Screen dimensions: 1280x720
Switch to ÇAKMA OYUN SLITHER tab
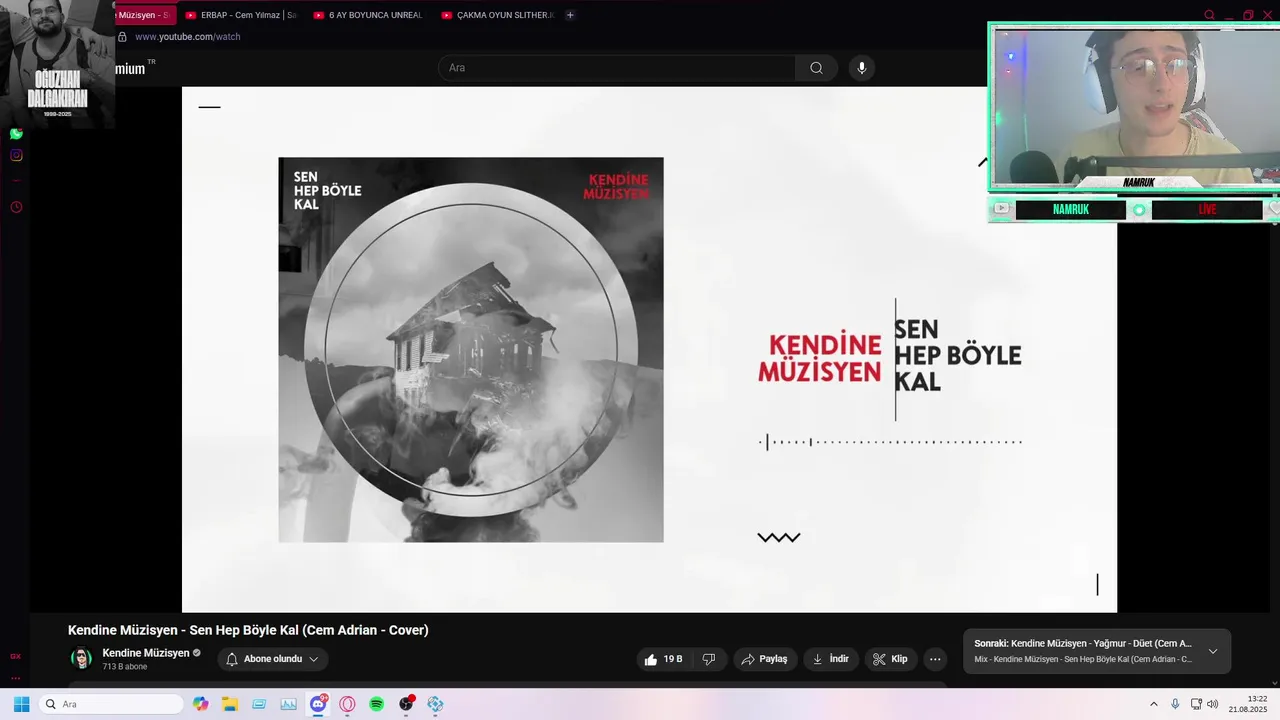click(496, 15)
